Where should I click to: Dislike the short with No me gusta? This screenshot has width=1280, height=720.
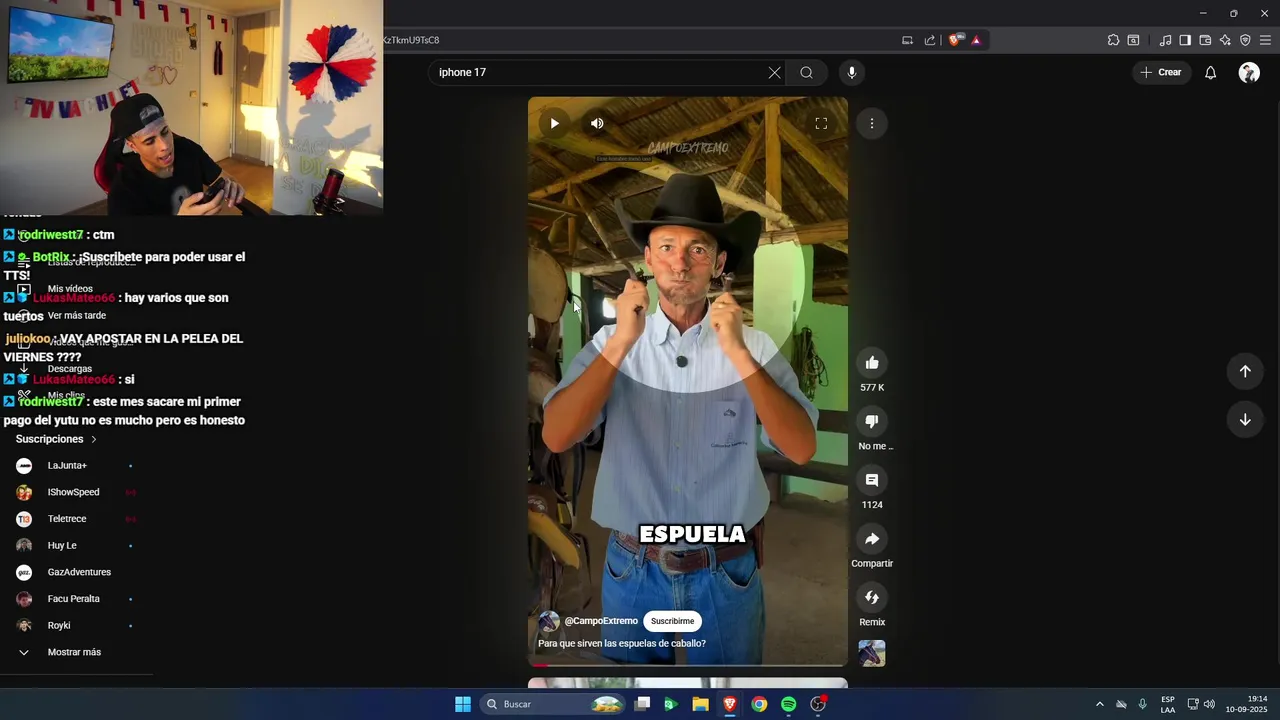point(872,421)
